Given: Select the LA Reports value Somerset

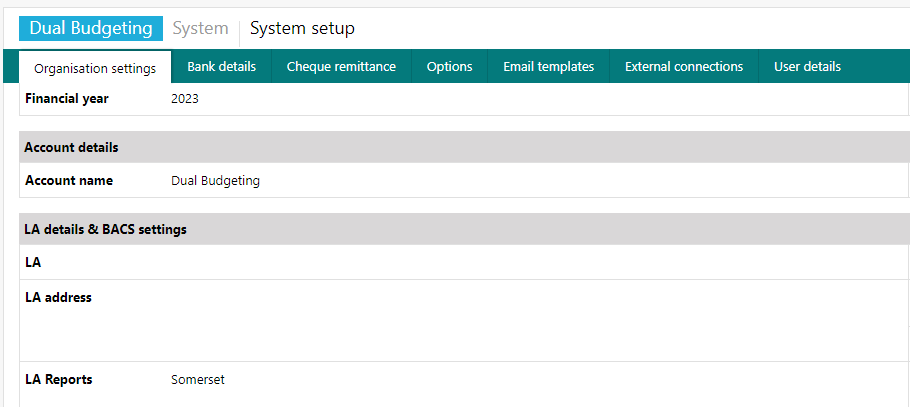Looking at the screenshot, I should pos(198,380).
